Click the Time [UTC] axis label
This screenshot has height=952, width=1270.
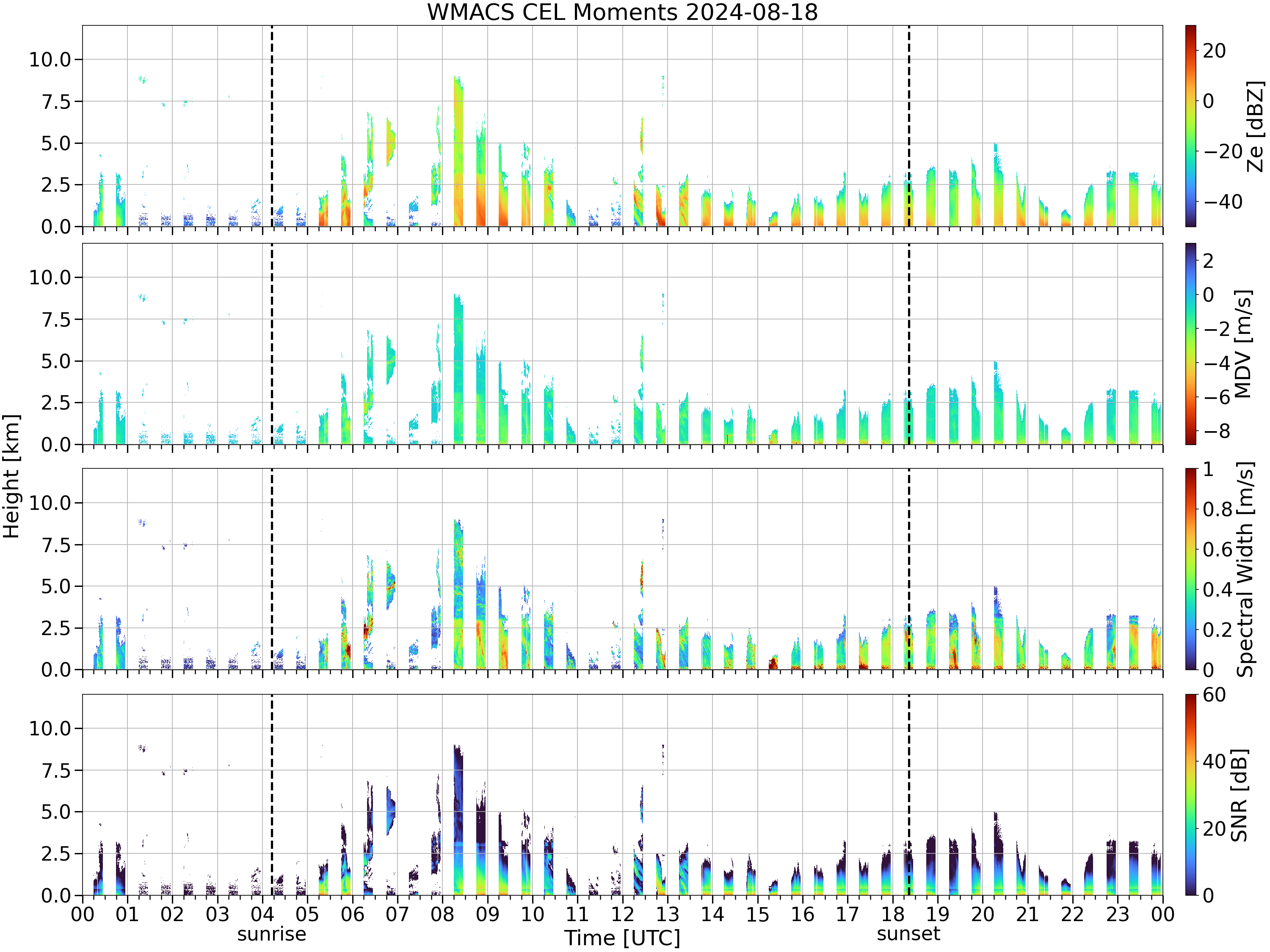[622, 938]
